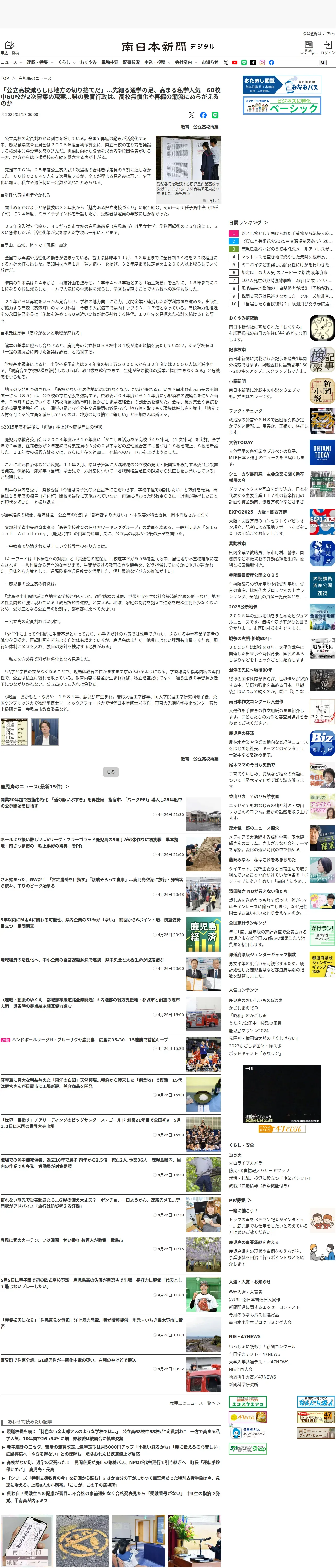The width and height of the screenshot is (336, 1568).
Task: Open the TikTok icon in the navigation bar
Action: [253, 63]
